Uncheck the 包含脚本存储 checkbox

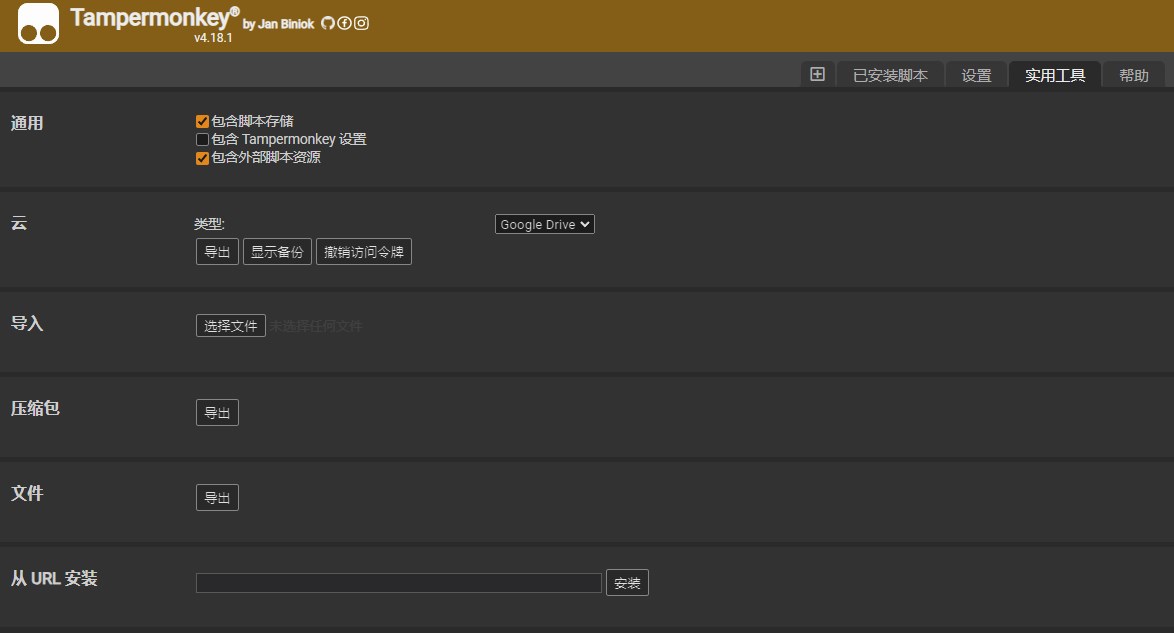click(x=202, y=121)
